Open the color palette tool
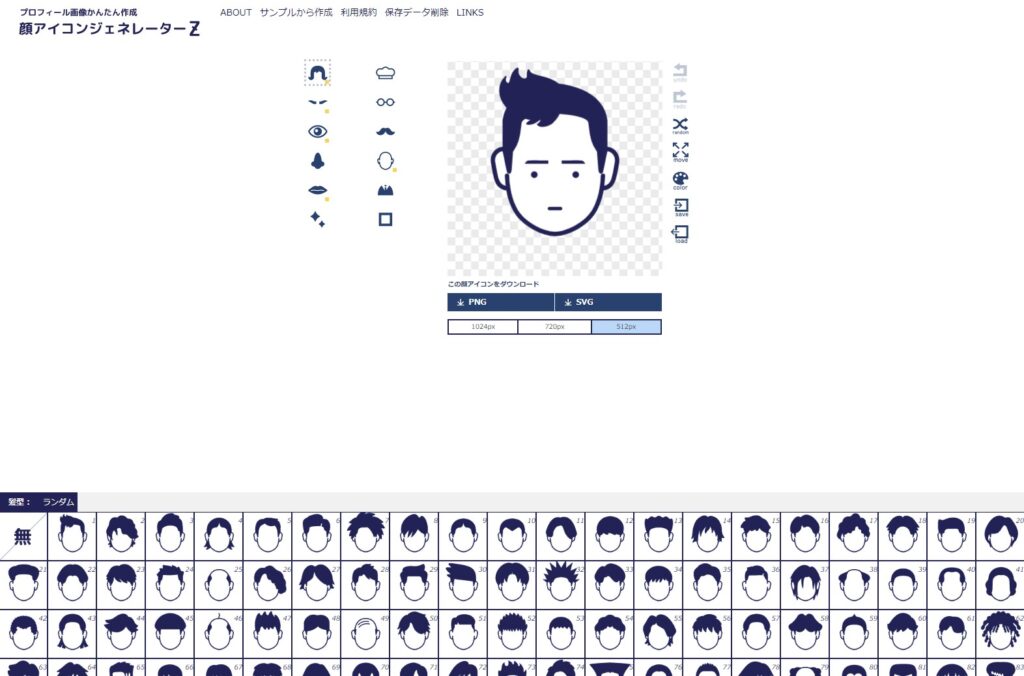 click(x=680, y=180)
